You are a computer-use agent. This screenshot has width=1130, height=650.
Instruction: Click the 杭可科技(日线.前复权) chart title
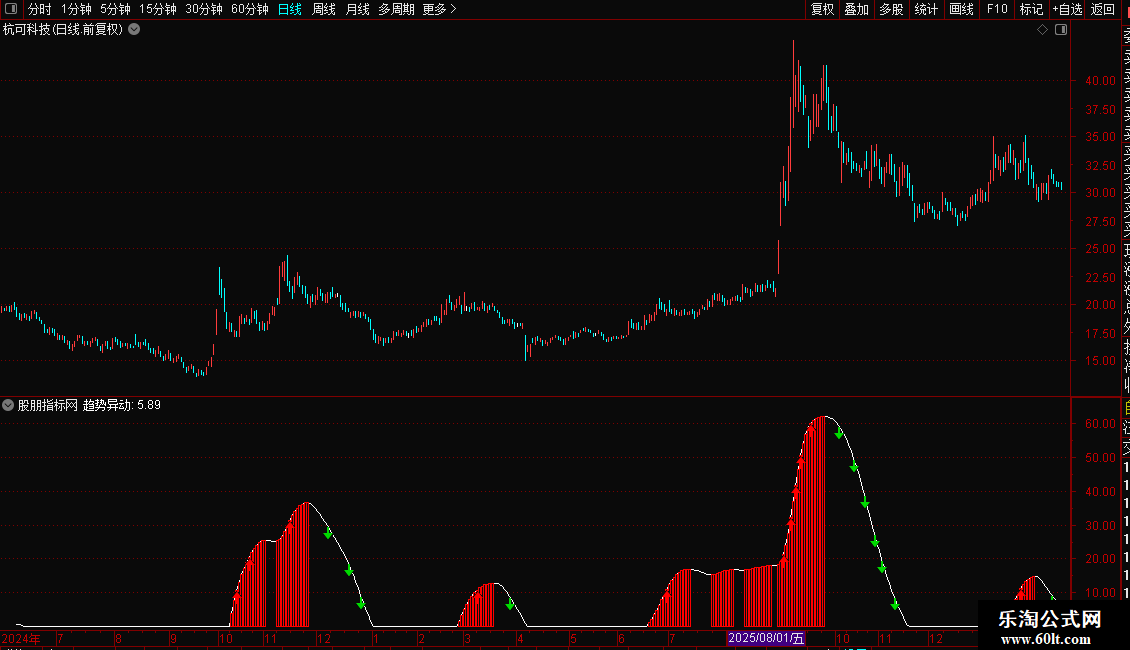point(63,30)
